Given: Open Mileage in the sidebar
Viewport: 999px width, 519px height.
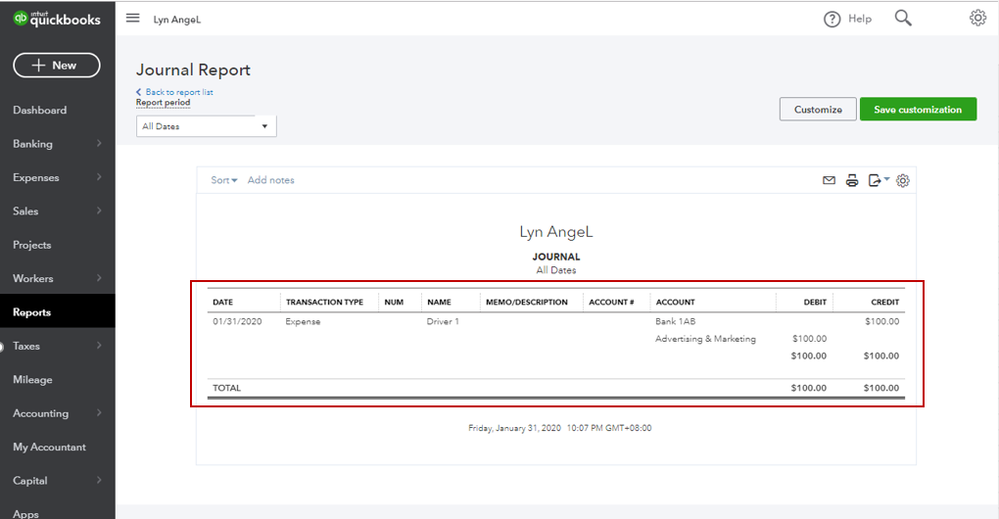Looking at the screenshot, I should click(32, 380).
